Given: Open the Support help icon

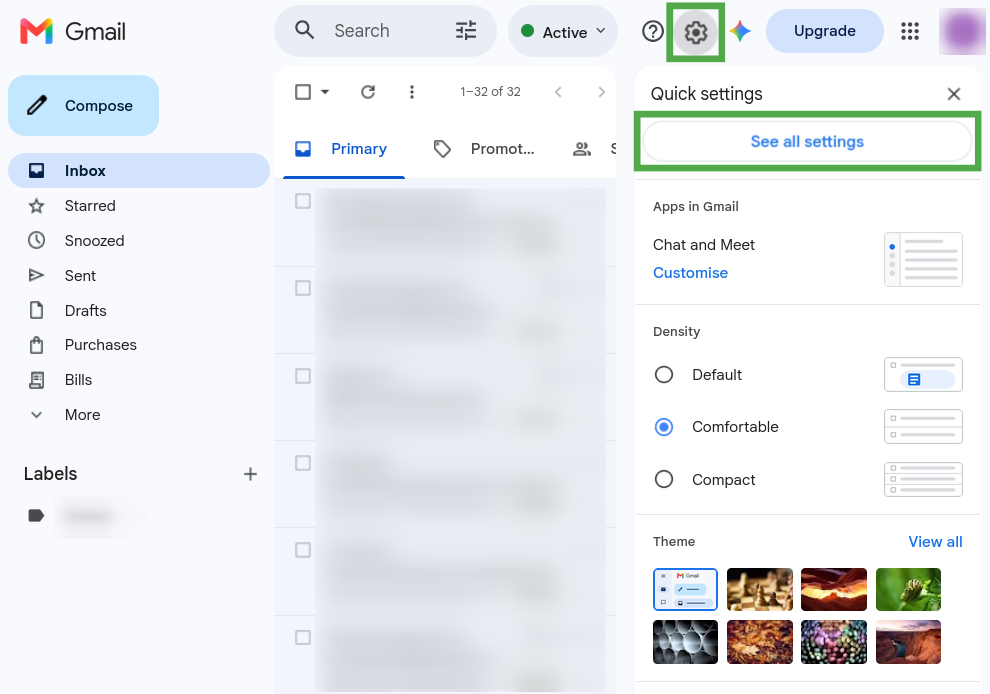Looking at the screenshot, I should 652,31.
